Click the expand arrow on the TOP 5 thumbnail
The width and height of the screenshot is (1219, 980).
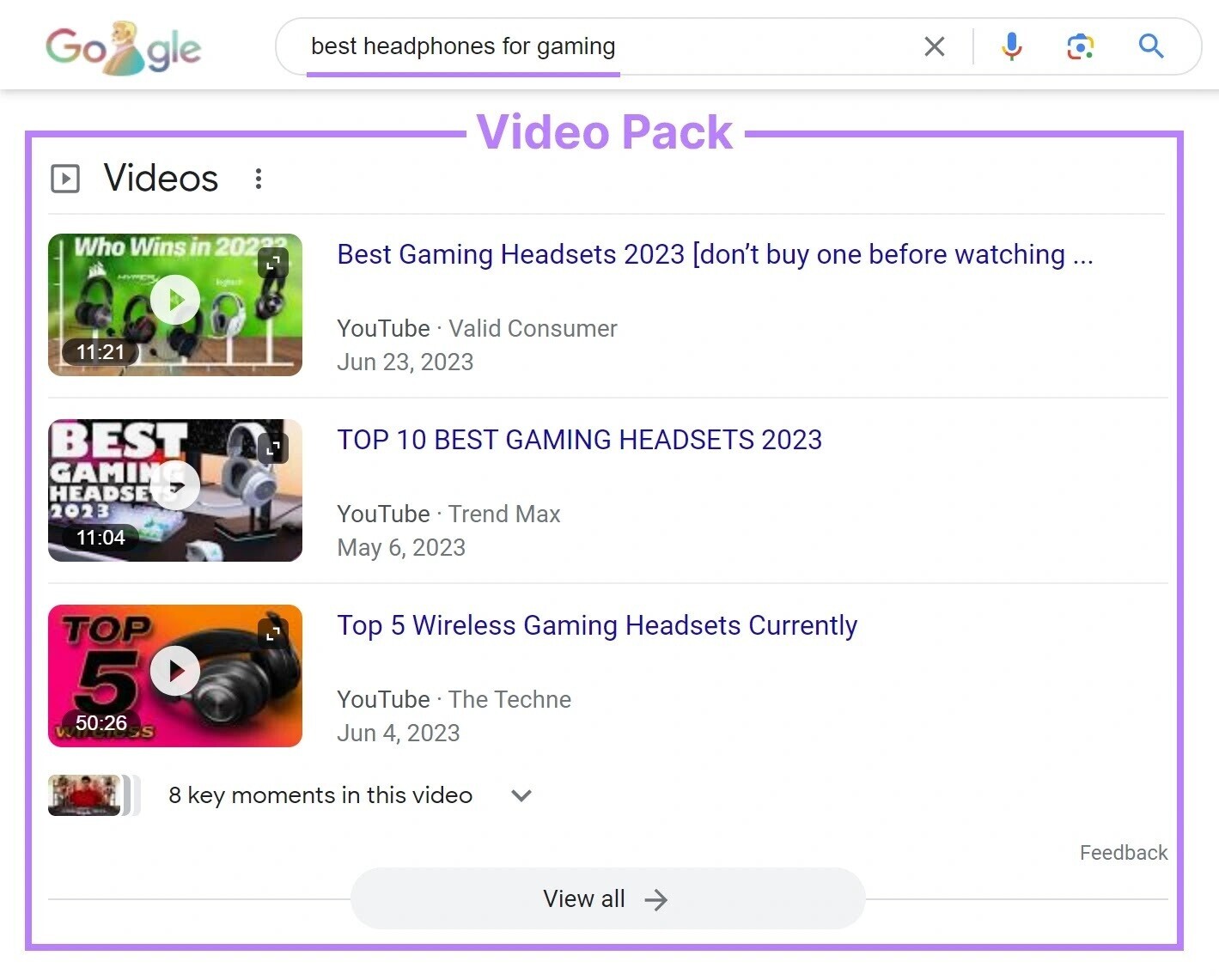pos(272,632)
